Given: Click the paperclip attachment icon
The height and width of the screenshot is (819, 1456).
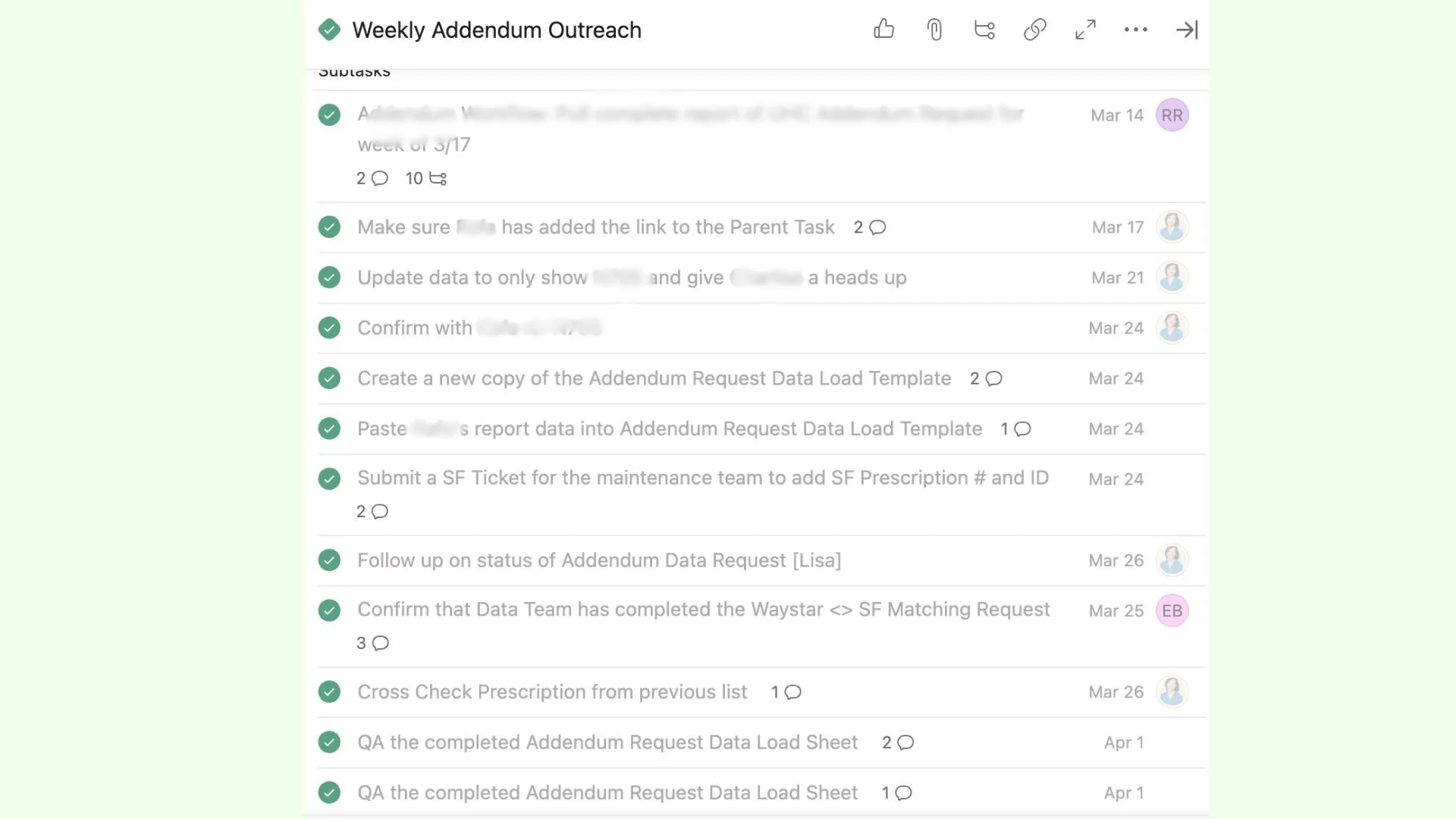Looking at the screenshot, I should [934, 30].
